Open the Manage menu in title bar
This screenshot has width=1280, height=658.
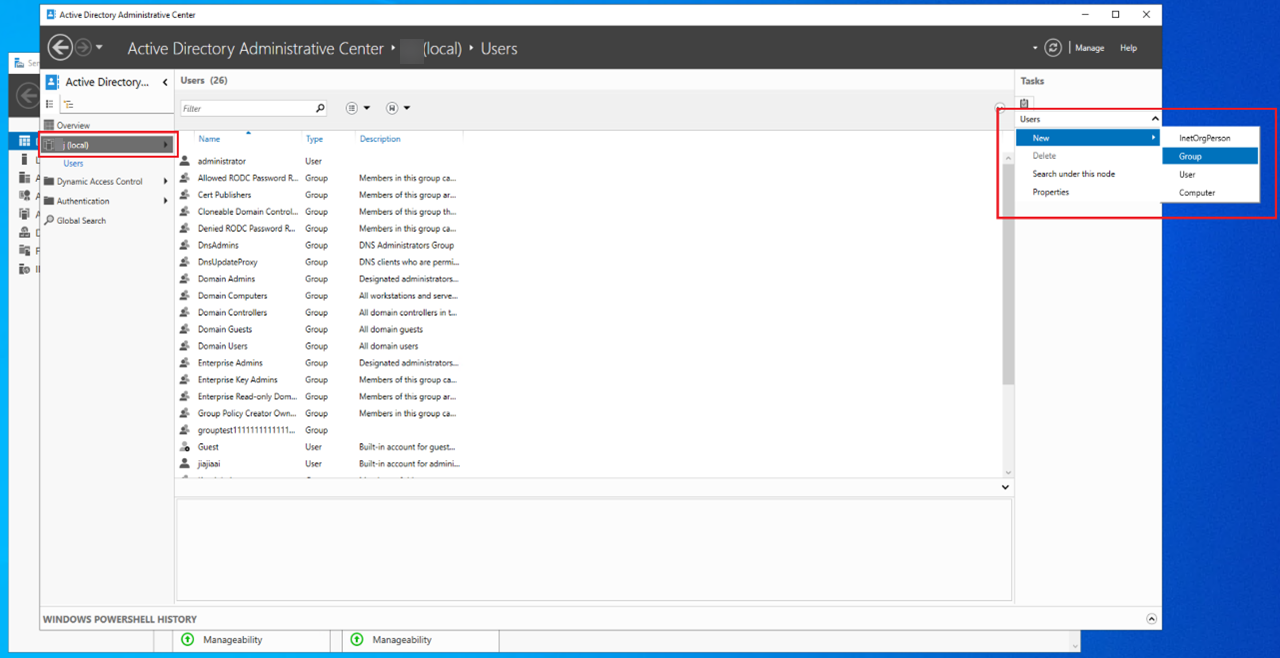(x=1089, y=47)
